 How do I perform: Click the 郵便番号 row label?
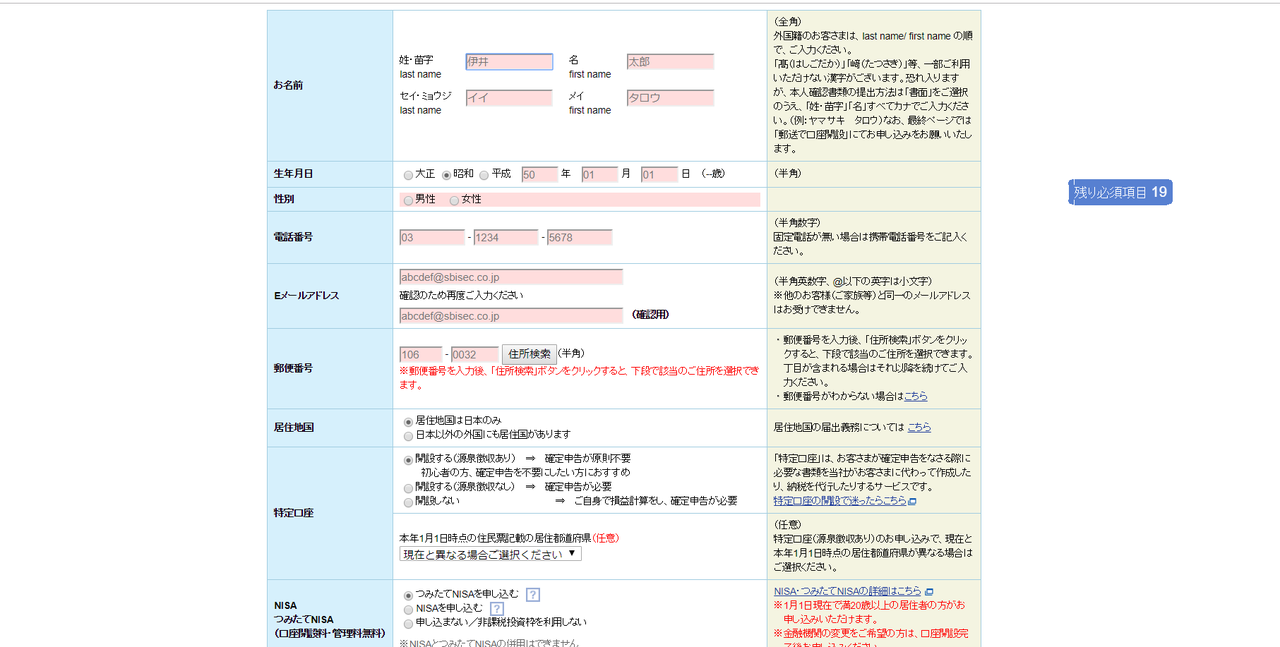click(x=293, y=368)
